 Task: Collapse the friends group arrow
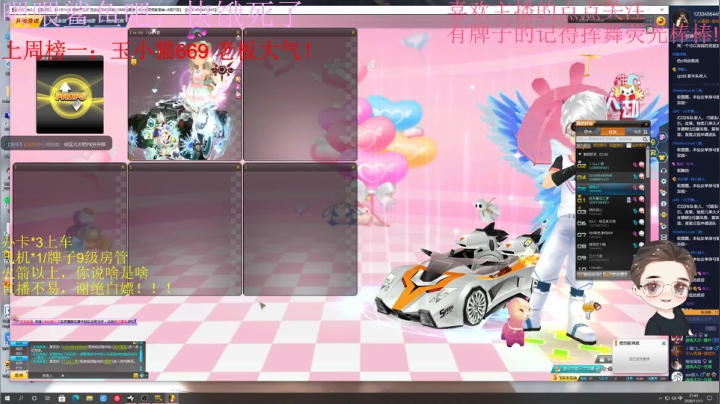580,154
